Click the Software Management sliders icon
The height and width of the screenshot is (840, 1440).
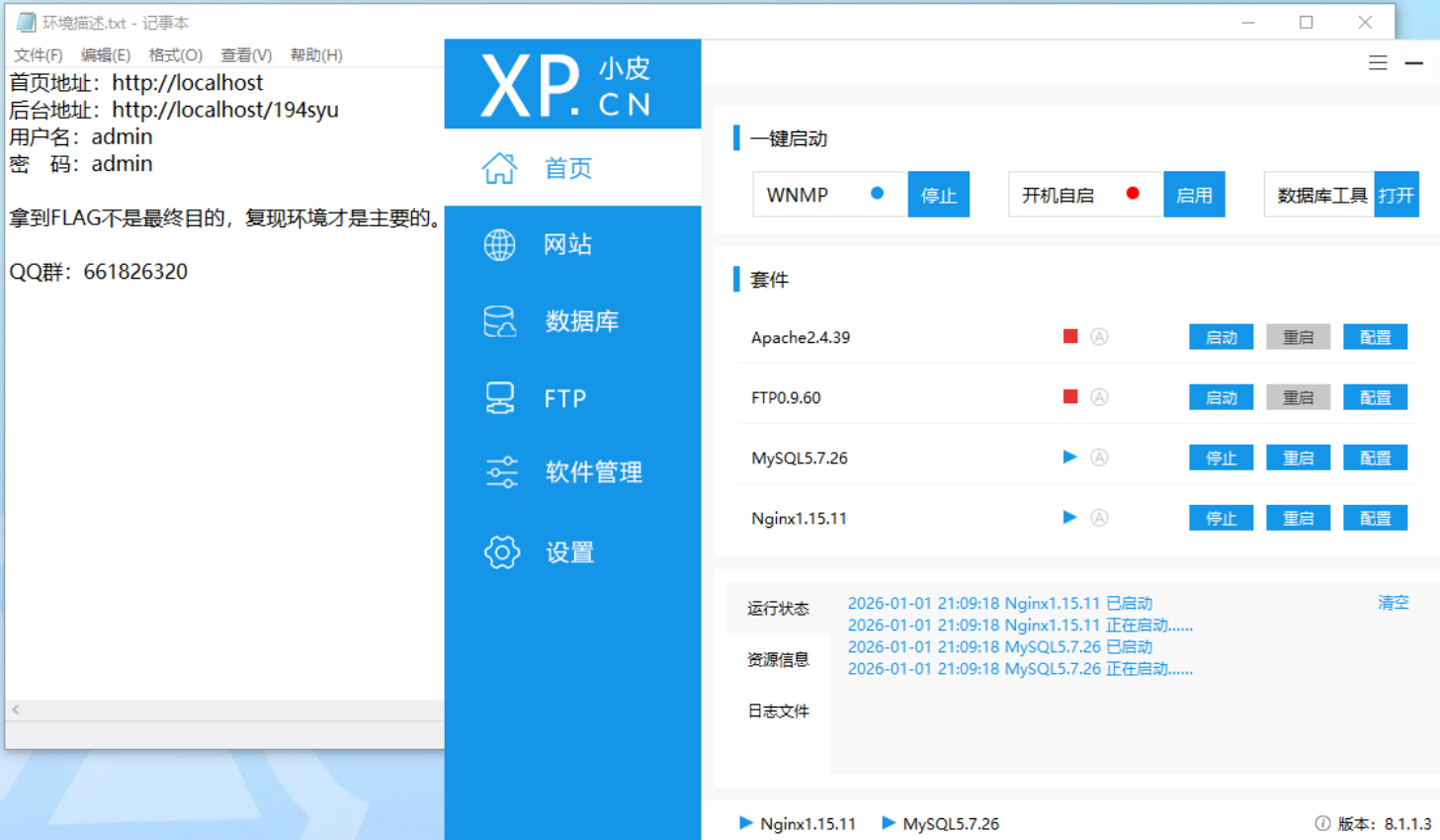(x=501, y=472)
